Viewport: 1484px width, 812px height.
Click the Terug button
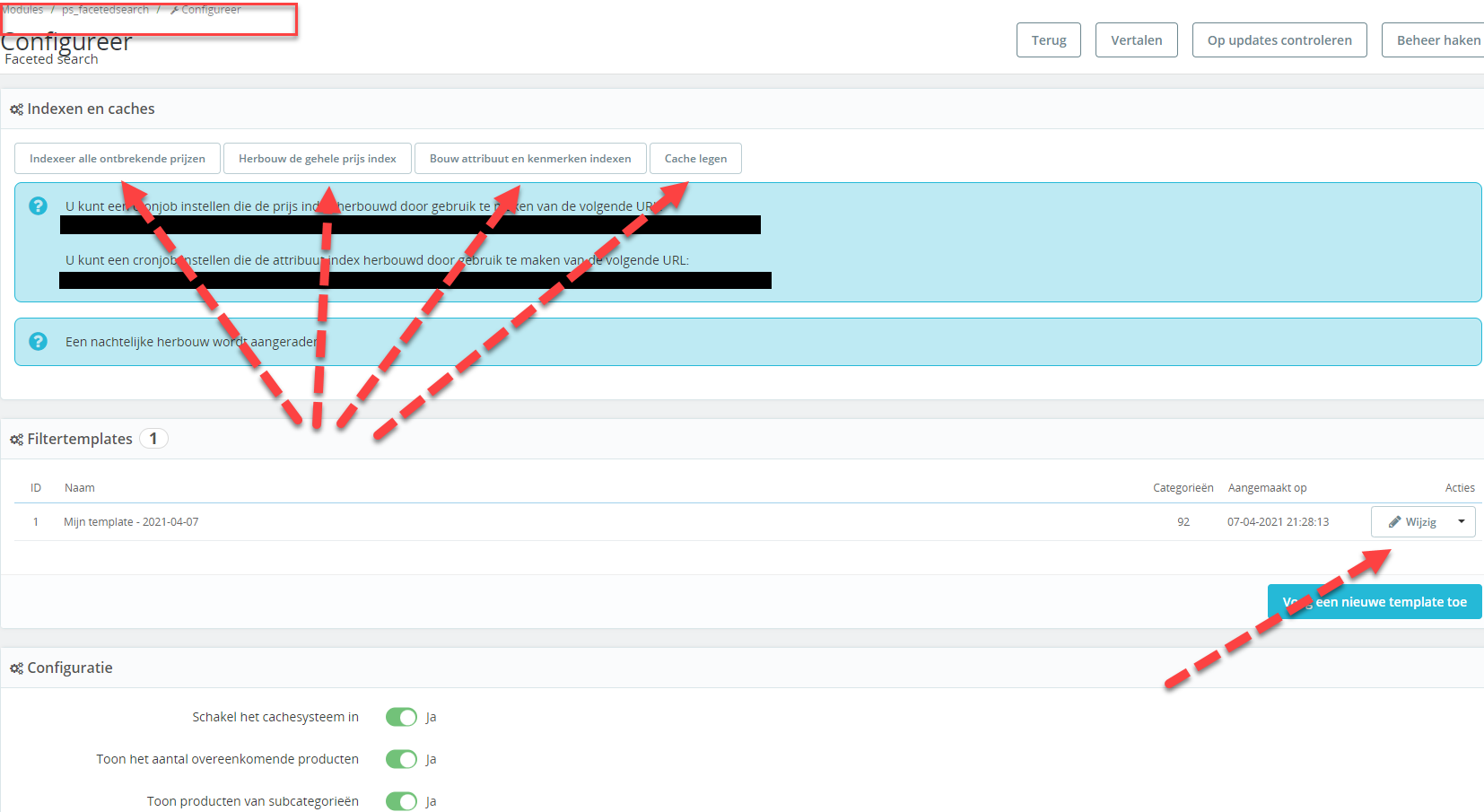tap(1049, 40)
